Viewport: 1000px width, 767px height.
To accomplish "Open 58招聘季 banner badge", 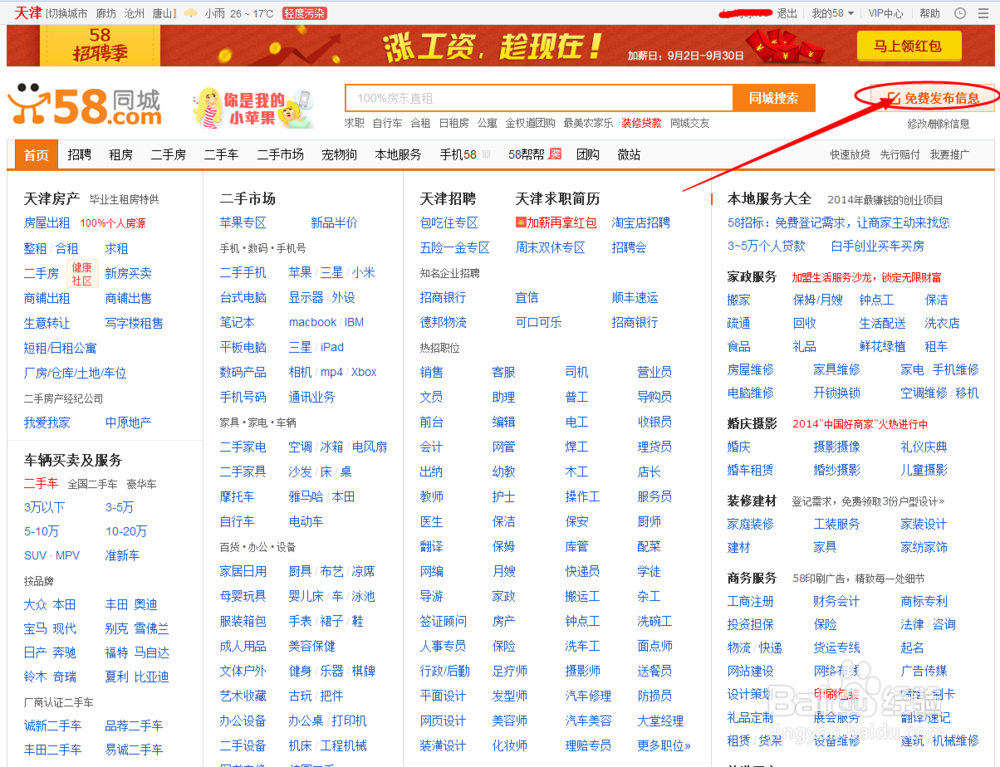I will [99, 45].
